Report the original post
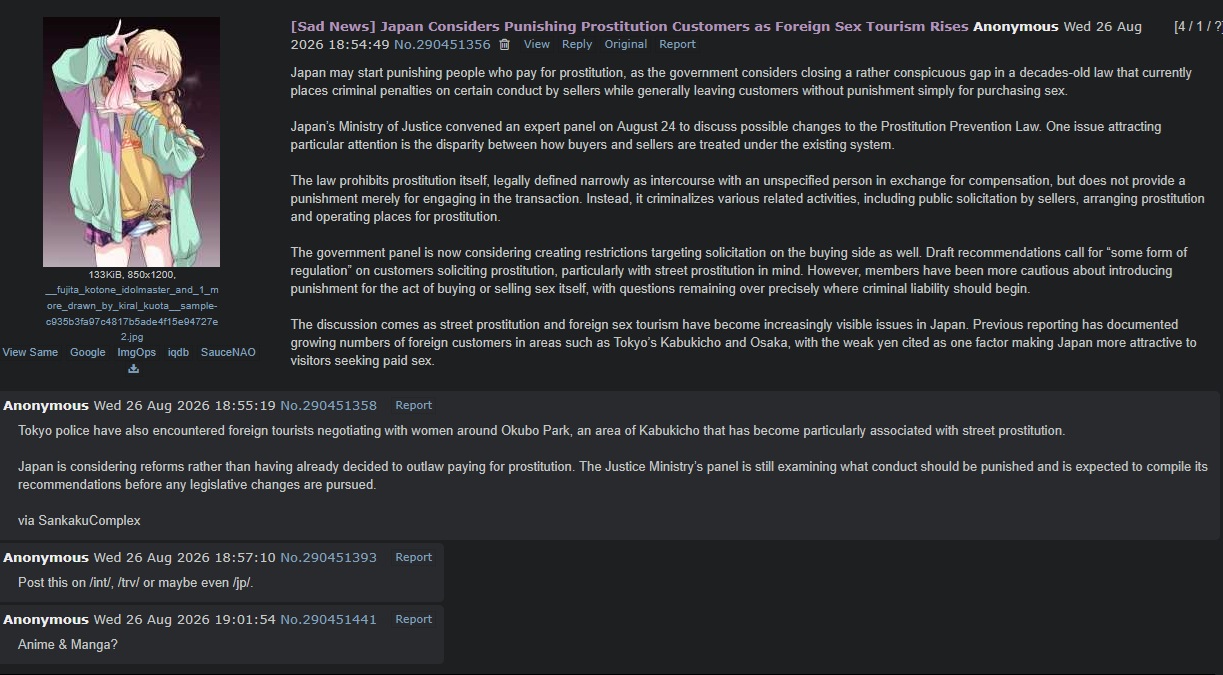This screenshot has height=675, width=1223. tap(677, 44)
